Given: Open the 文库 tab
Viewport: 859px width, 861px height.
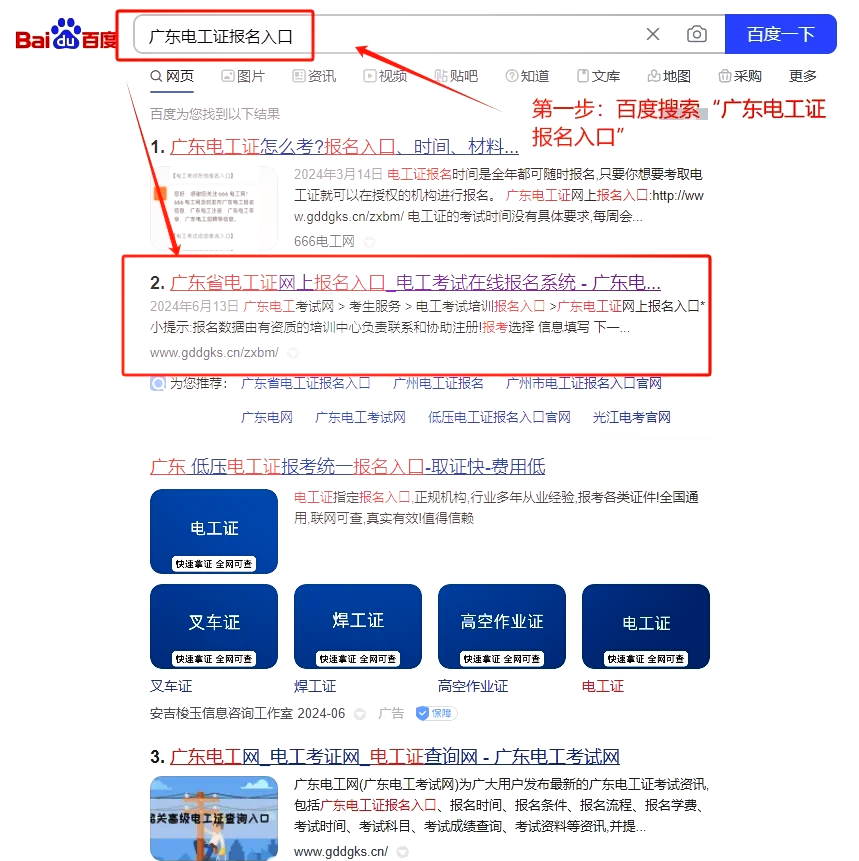Looking at the screenshot, I should (598, 76).
